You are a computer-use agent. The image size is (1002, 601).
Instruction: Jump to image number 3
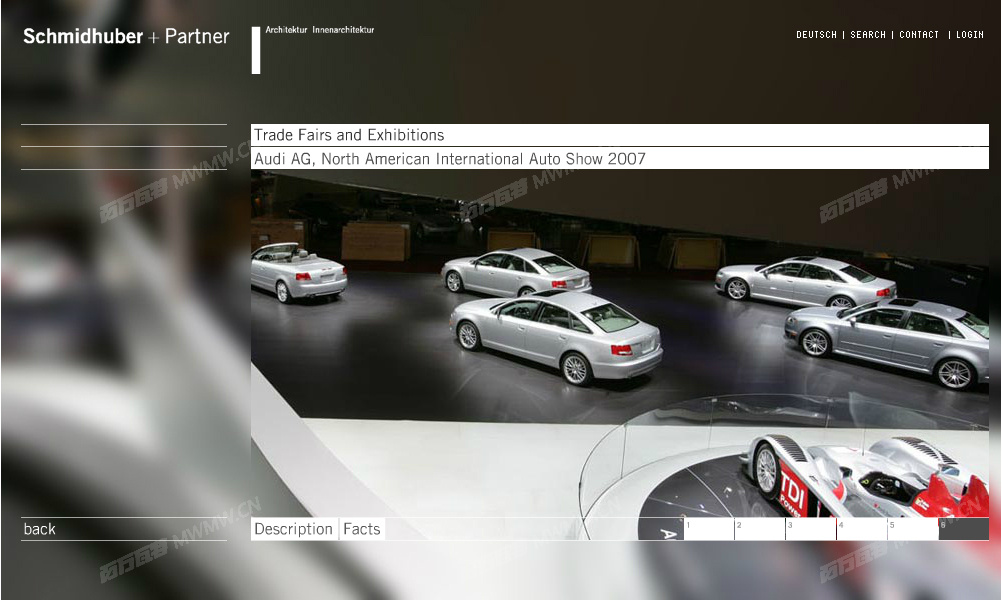click(811, 529)
